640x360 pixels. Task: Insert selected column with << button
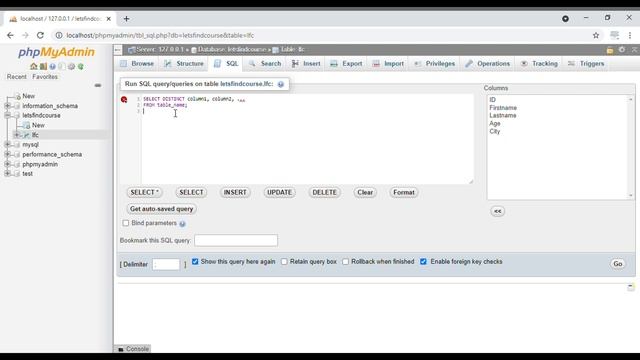click(x=498, y=211)
